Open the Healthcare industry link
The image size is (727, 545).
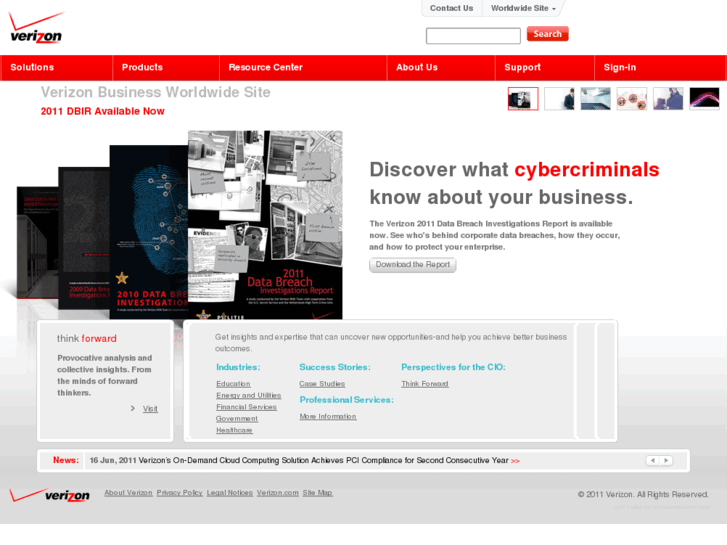point(234,430)
